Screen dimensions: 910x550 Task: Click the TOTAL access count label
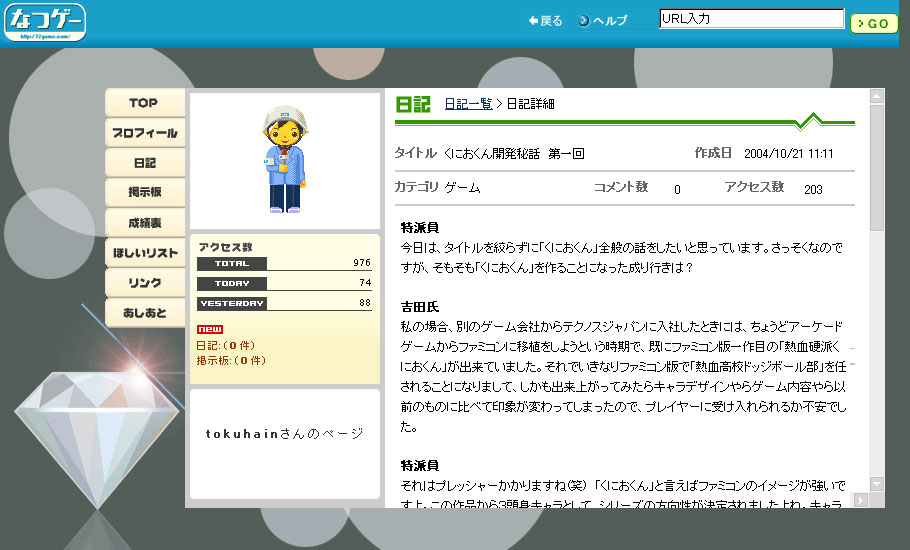(232, 263)
